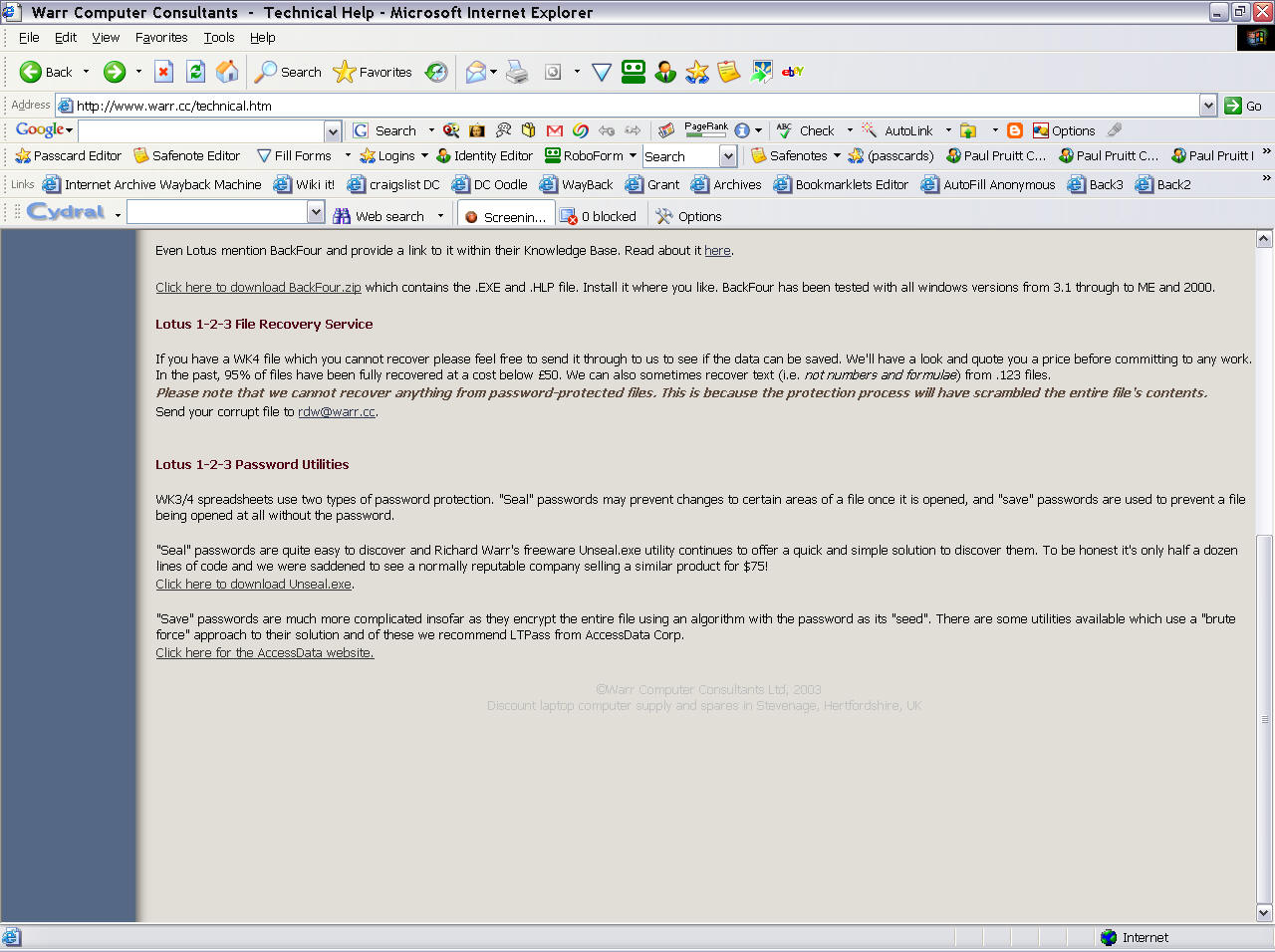The image size is (1275, 952).
Task: Print the page with the printer icon
Action: point(517,72)
